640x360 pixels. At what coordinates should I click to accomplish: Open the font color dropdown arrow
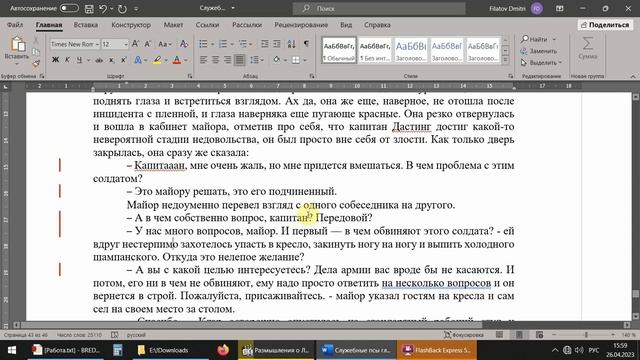(186, 60)
